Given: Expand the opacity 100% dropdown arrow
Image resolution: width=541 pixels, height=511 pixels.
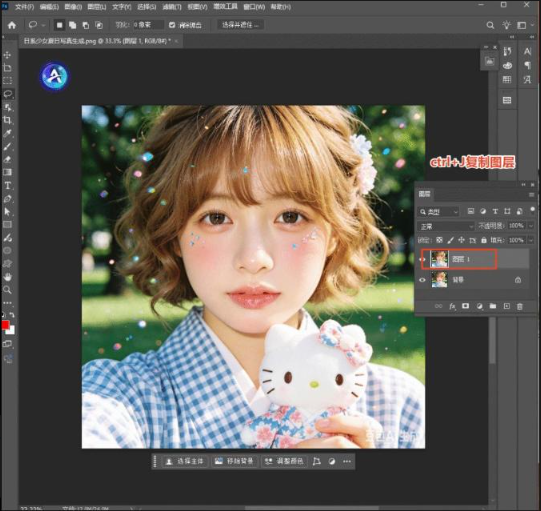Looking at the screenshot, I should (x=531, y=226).
